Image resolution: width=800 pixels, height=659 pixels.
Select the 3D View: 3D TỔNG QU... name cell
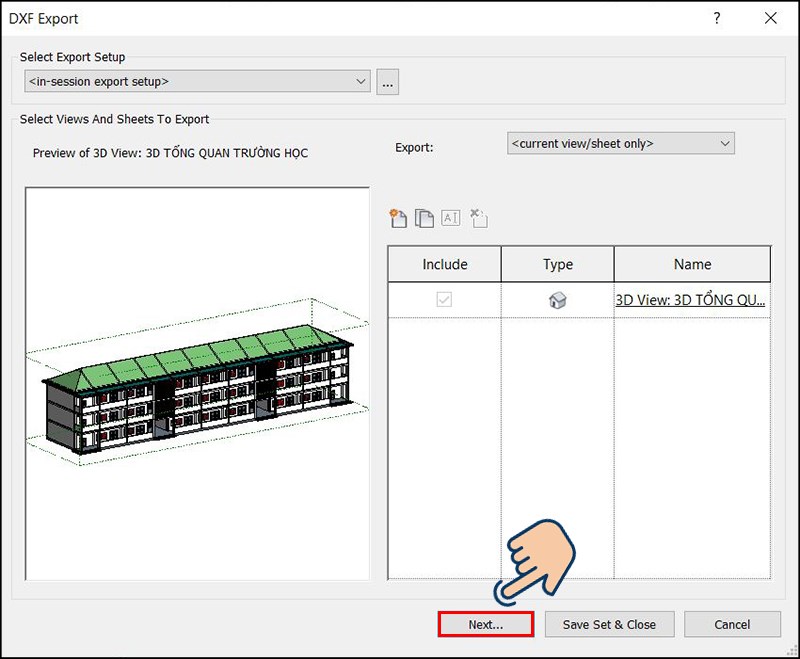(692, 300)
